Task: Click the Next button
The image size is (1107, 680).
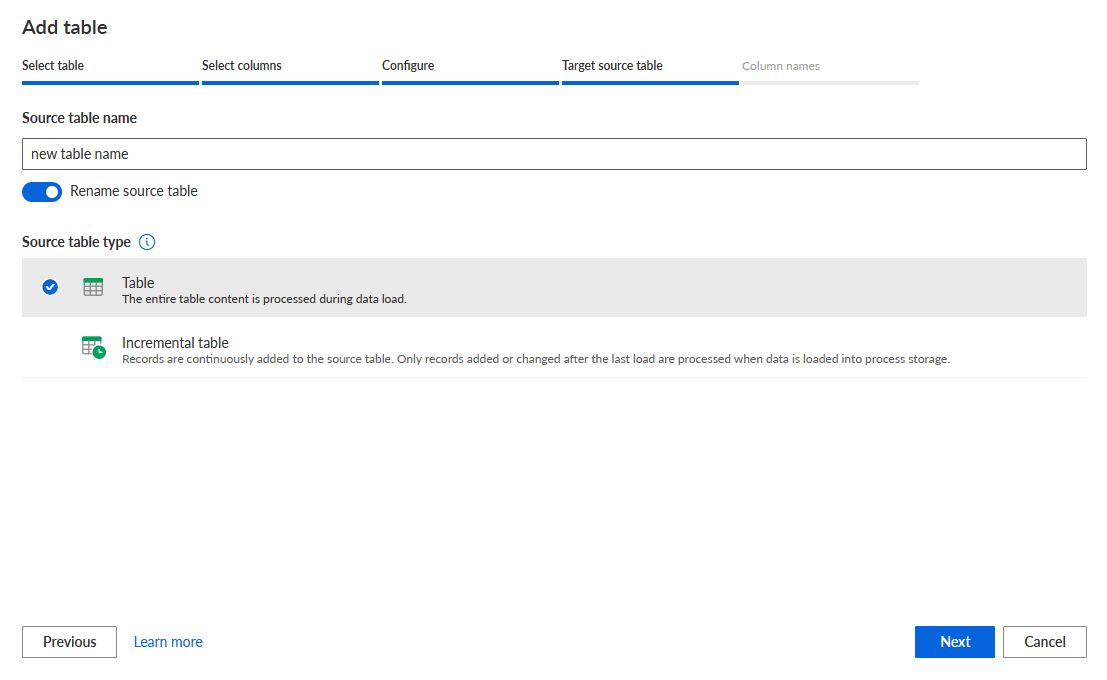Action: click(955, 642)
